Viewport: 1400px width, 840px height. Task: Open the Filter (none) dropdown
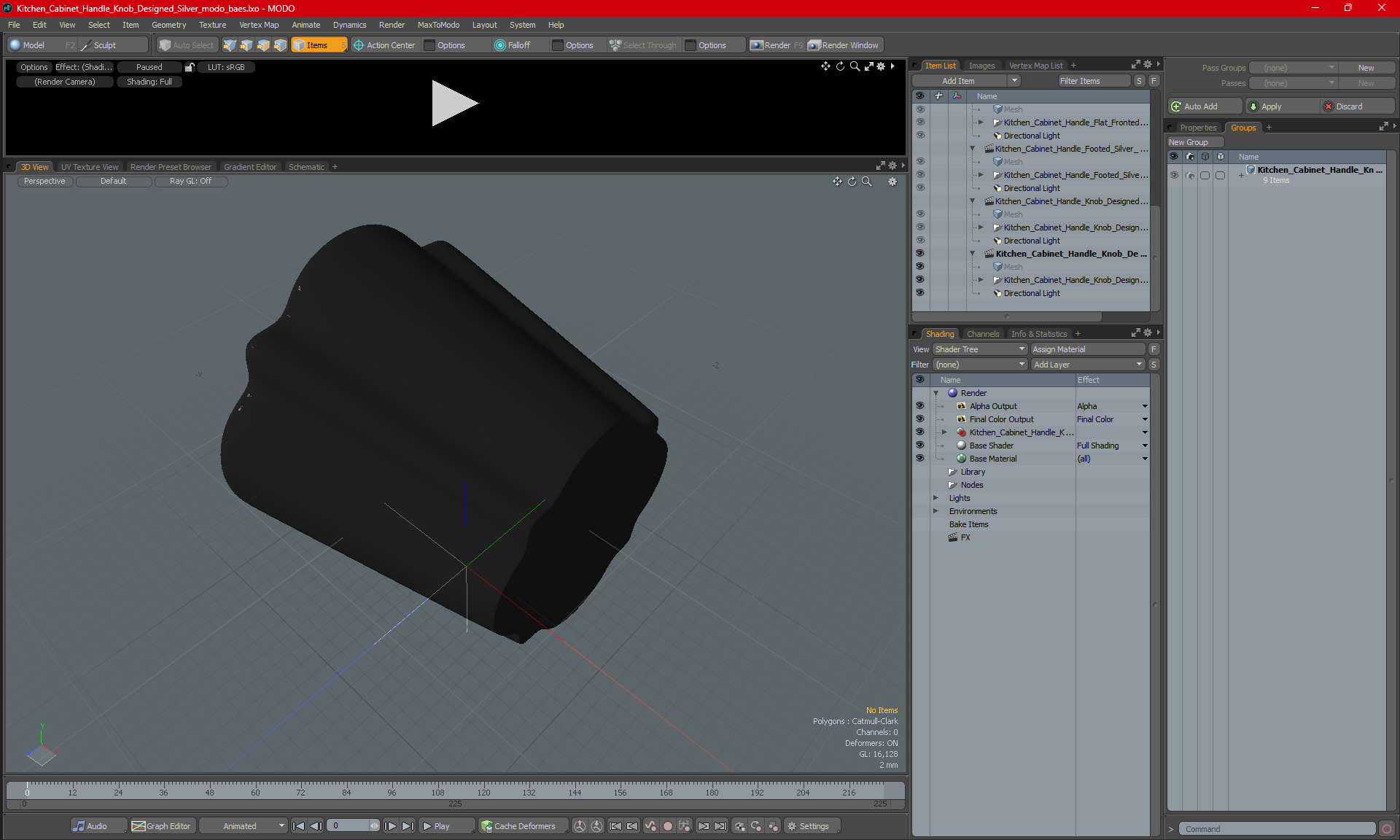(x=980, y=365)
